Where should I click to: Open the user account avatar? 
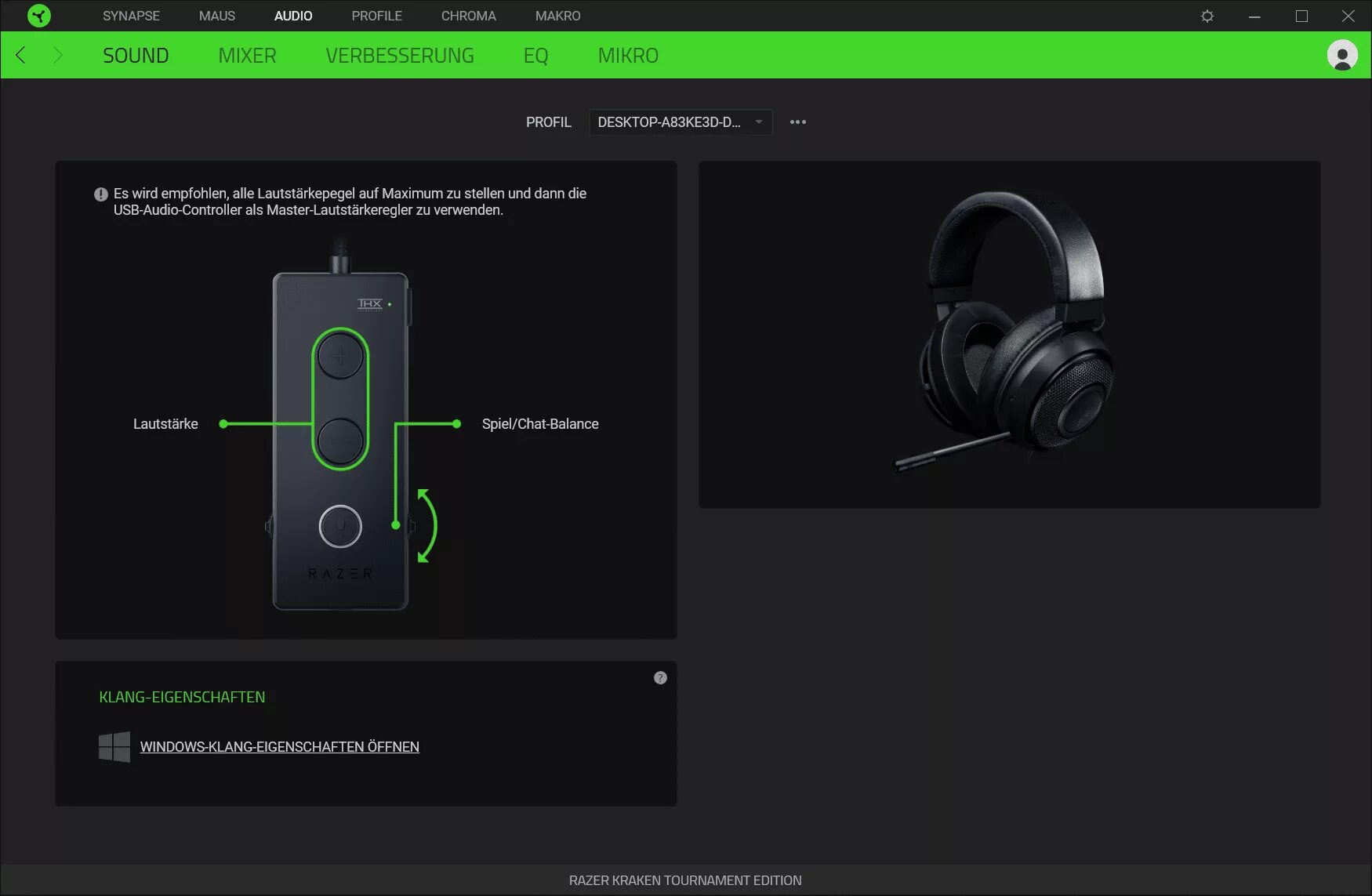coord(1342,55)
